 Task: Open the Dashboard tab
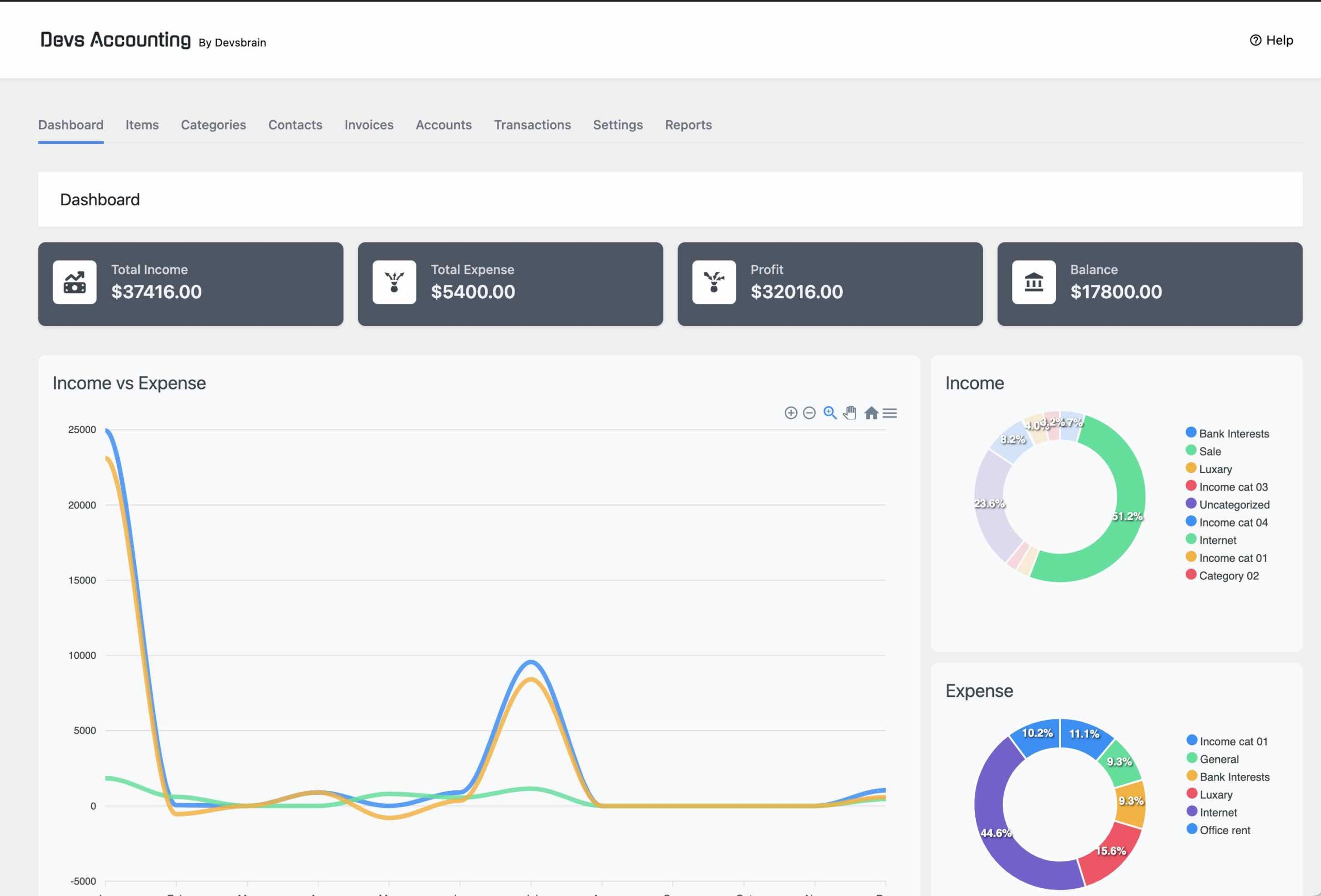[x=71, y=125]
